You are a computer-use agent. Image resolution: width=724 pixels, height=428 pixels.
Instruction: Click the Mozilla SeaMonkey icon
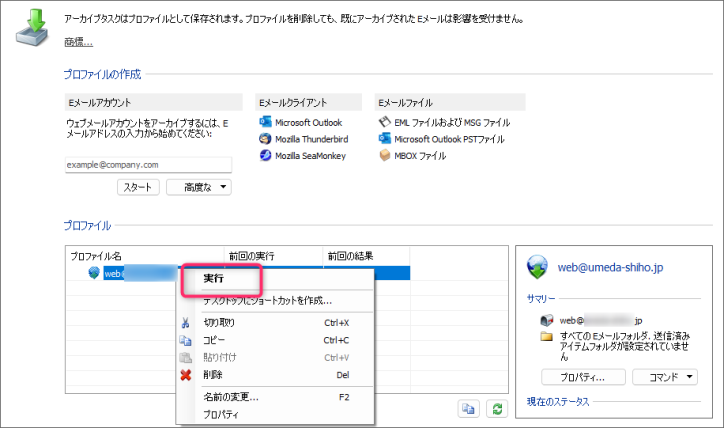(265, 155)
